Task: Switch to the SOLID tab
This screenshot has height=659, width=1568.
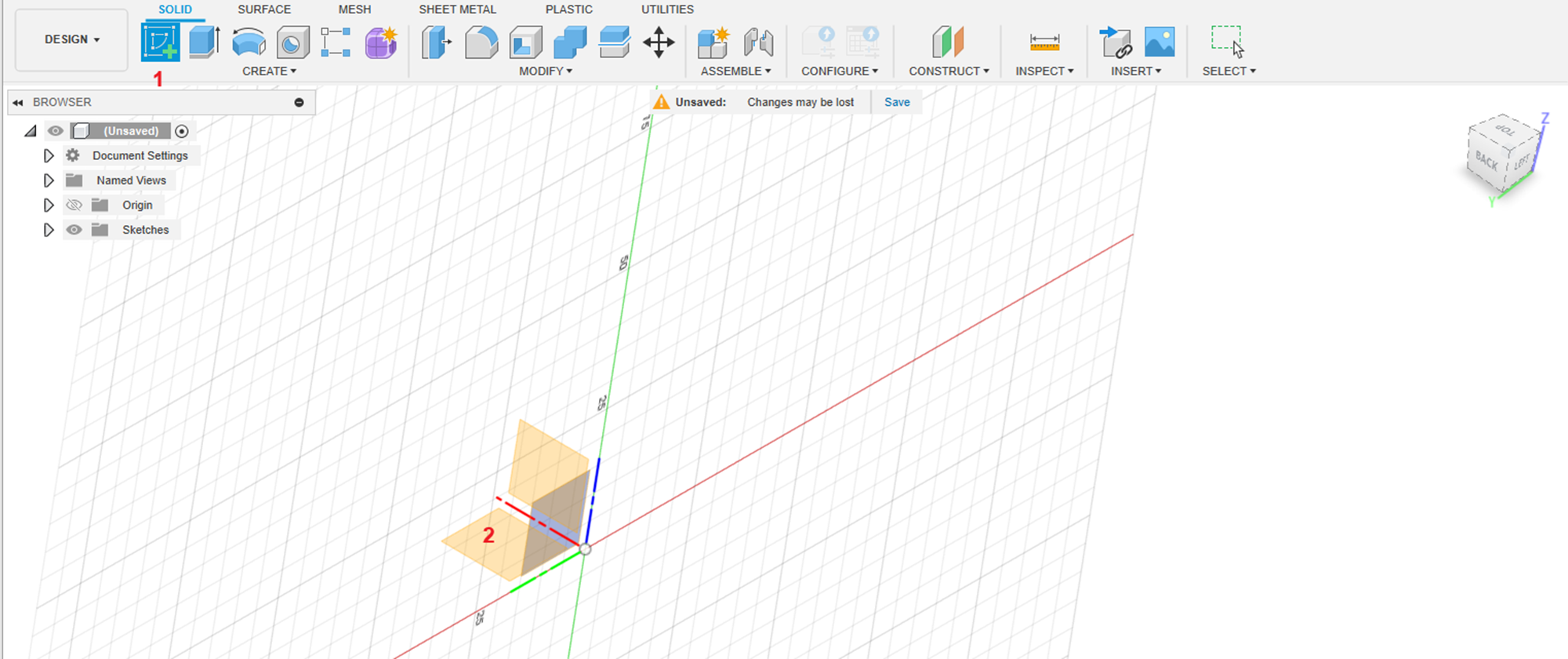Action: tap(175, 9)
